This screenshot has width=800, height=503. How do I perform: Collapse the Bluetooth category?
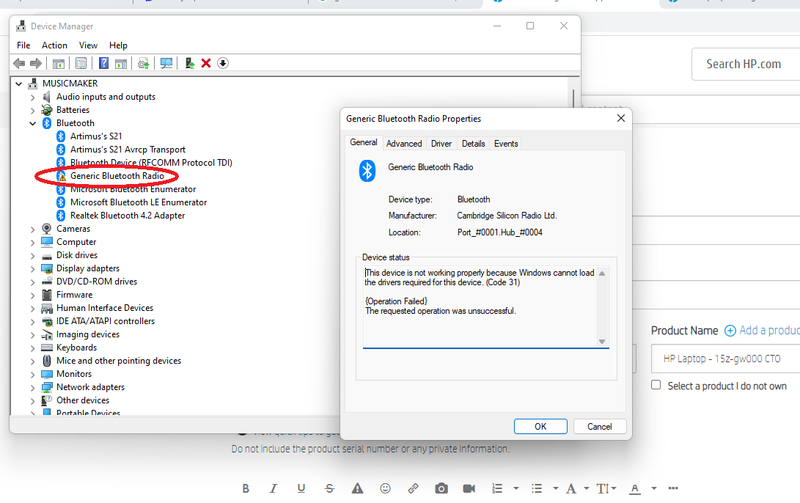(x=33, y=123)
